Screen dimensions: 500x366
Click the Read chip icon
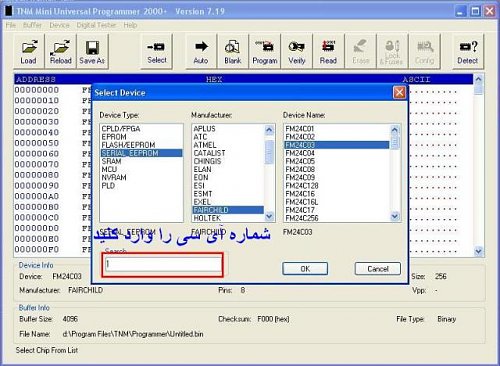pyautogui.click(x=328, y=51)
